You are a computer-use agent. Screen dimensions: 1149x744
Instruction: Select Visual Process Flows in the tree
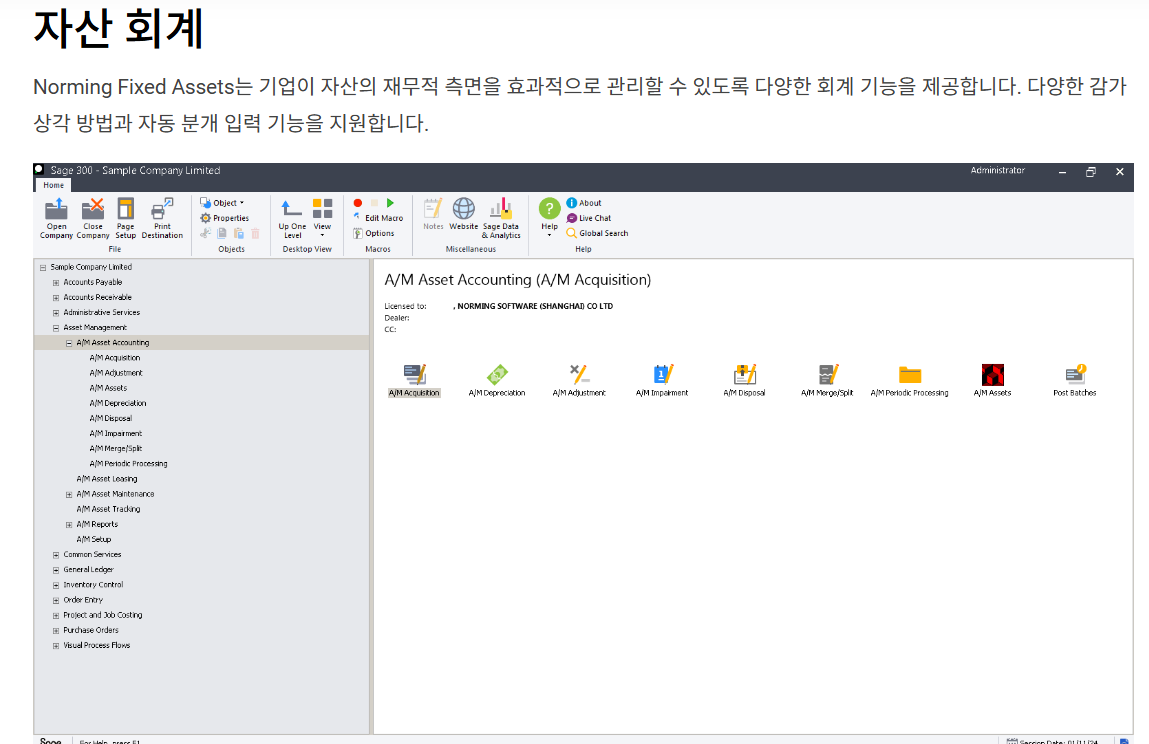pos(97,646)
